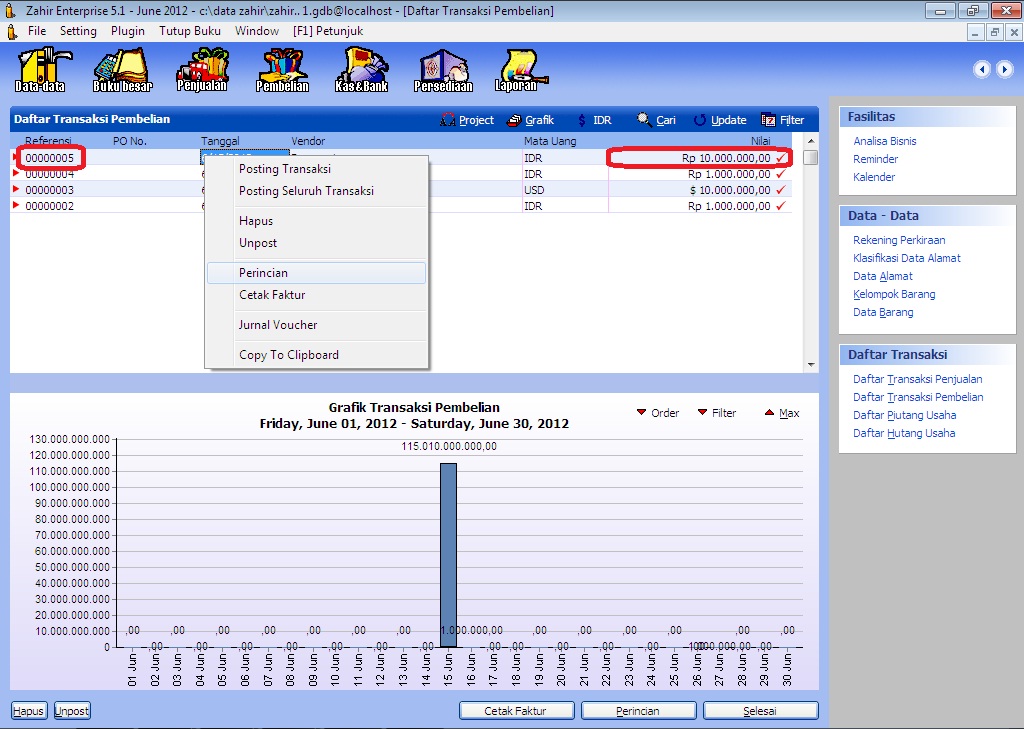Viewport: 1024px width, 729px height.
Task: Open the Pembelian module icon
Action: (282, 70)
